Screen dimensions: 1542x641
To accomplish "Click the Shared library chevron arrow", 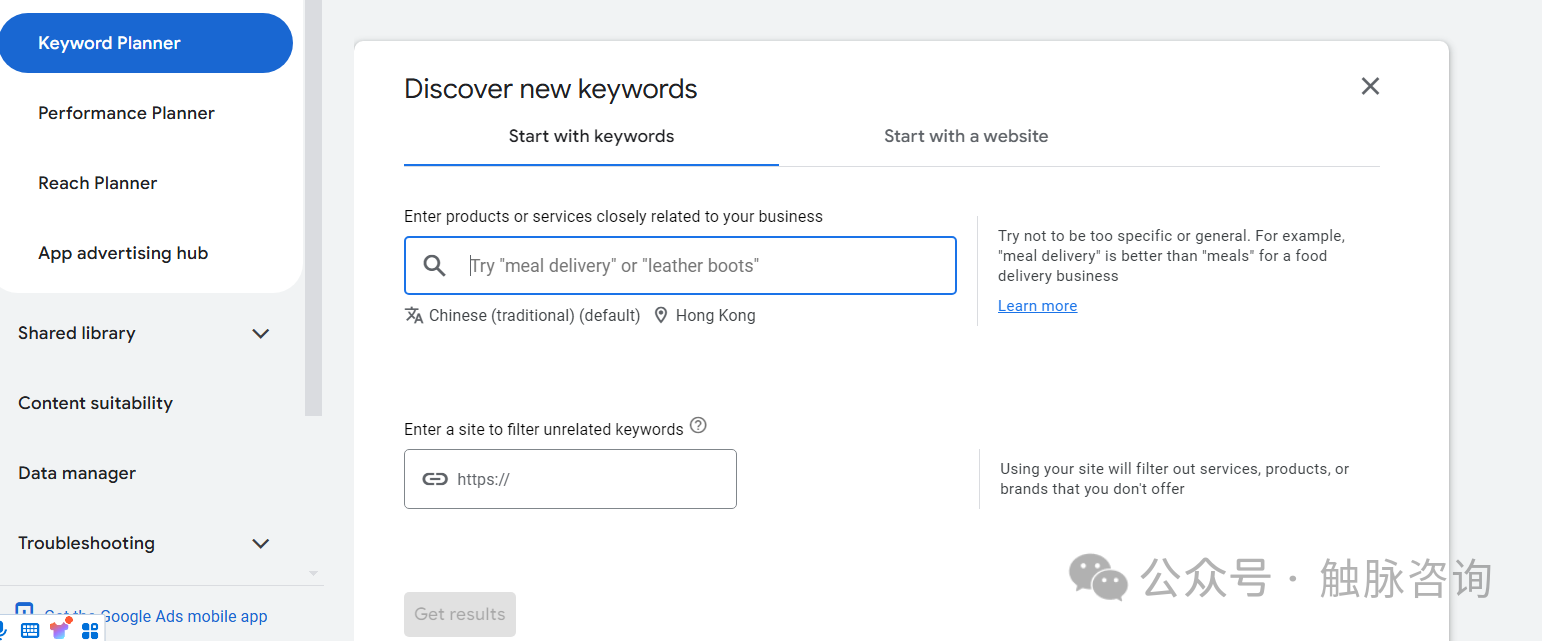I will tap(261, 333).
